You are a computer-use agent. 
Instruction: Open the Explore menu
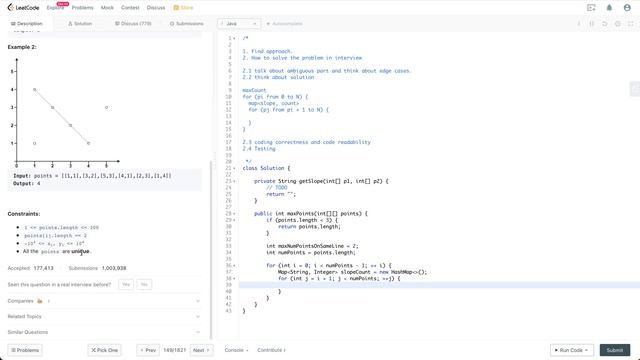55,8
